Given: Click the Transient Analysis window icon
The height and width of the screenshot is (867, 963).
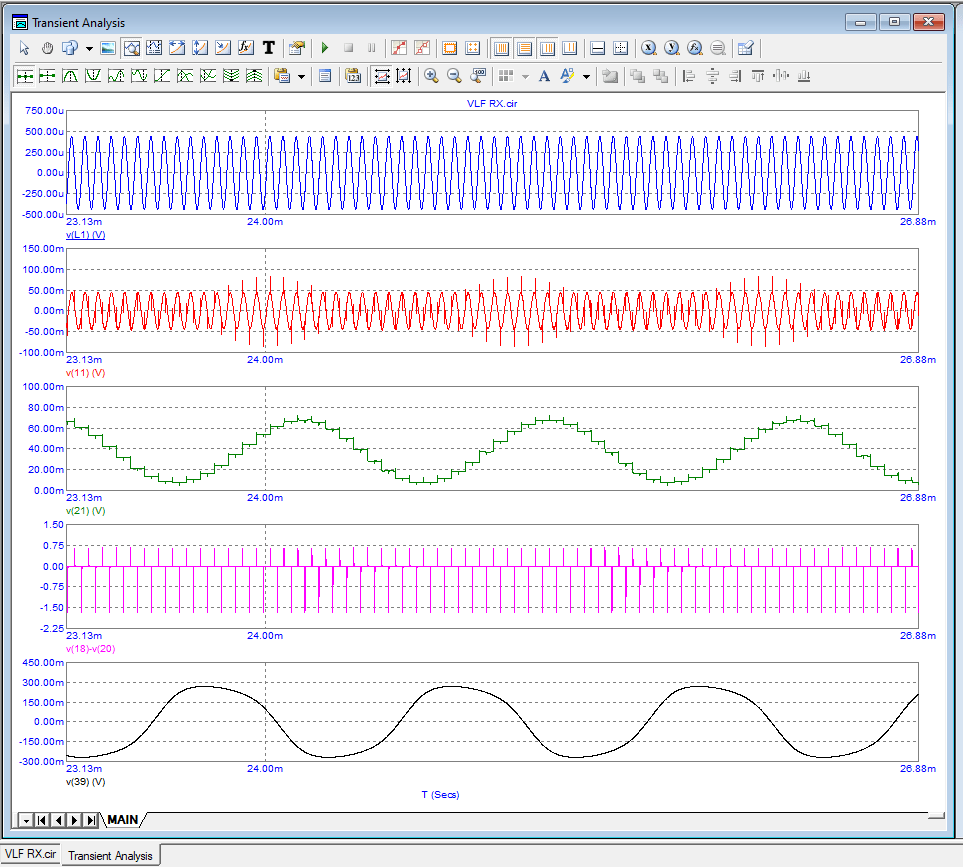Looking at the screenshot, I should (20, 23).
